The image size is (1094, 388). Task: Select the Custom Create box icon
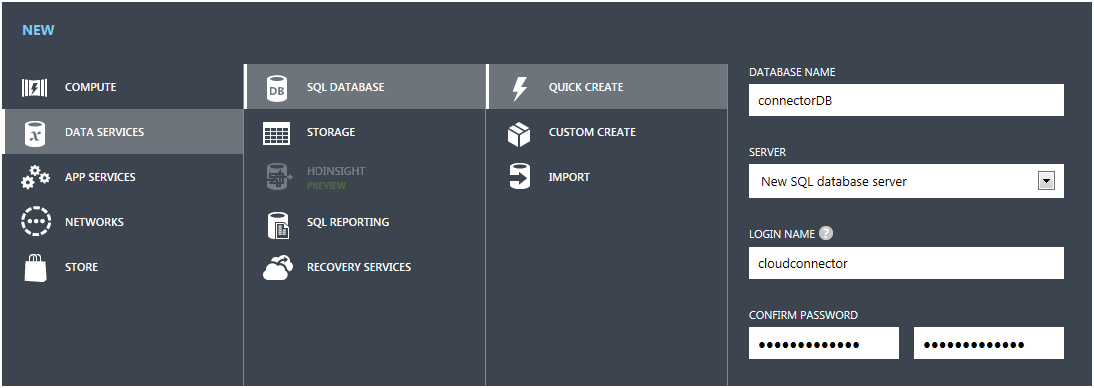tap(519, 133)
